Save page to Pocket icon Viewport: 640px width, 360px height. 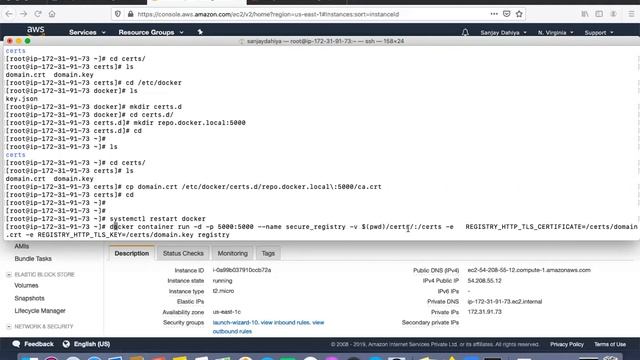507,14
